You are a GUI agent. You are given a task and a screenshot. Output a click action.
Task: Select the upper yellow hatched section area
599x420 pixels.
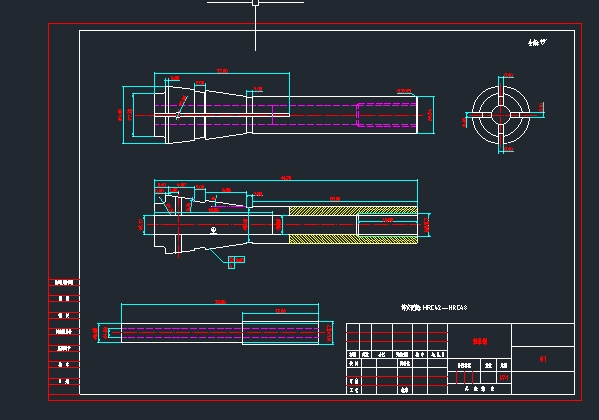click(x=353, y=211)
